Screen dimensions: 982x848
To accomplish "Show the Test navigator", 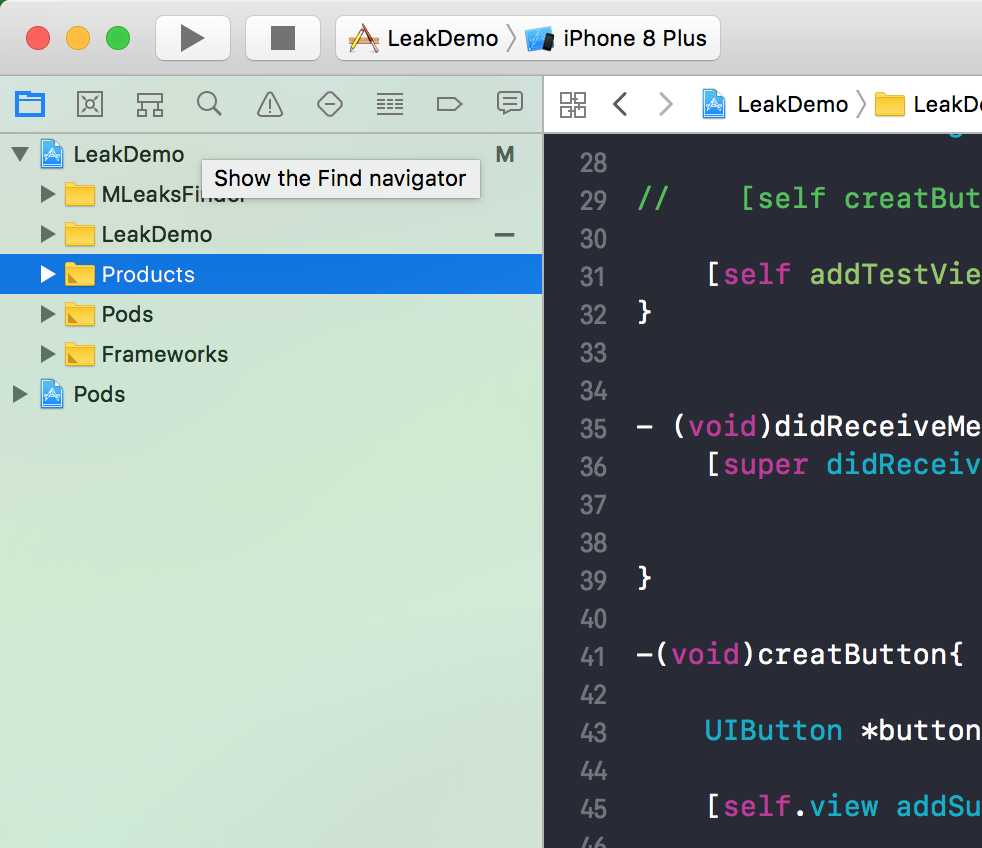I will point(330,104).
